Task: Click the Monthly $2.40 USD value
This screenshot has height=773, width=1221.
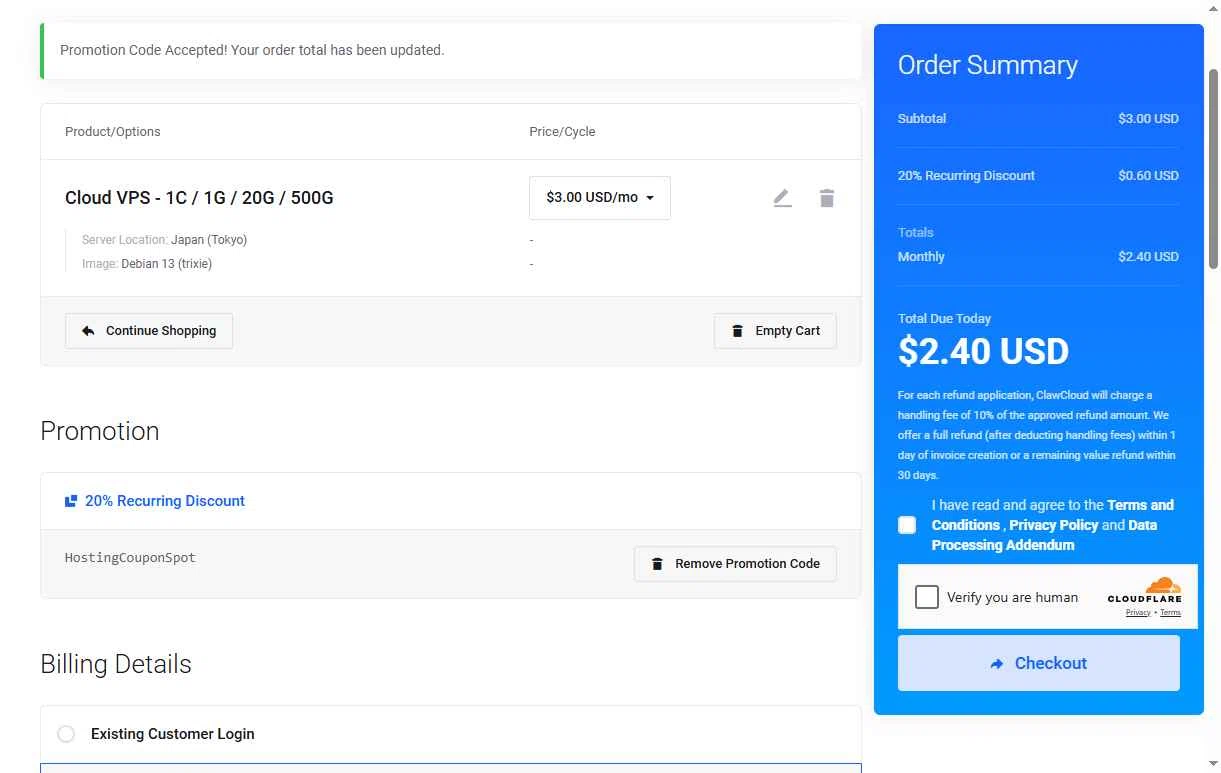Action: pyautogui.click(x=1148, y=256)
